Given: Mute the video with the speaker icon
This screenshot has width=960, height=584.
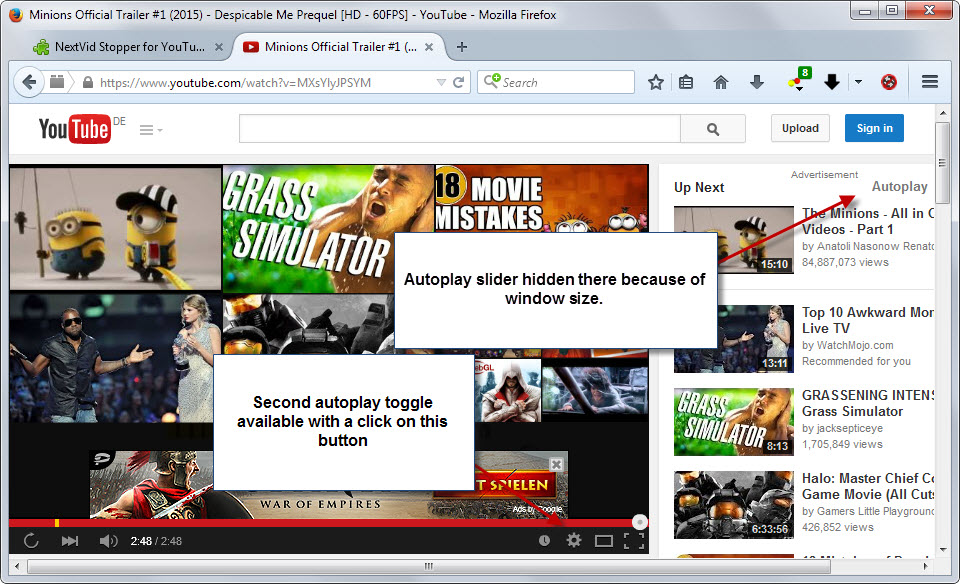Looking at the screenshot, I should (x=108, y=541).
